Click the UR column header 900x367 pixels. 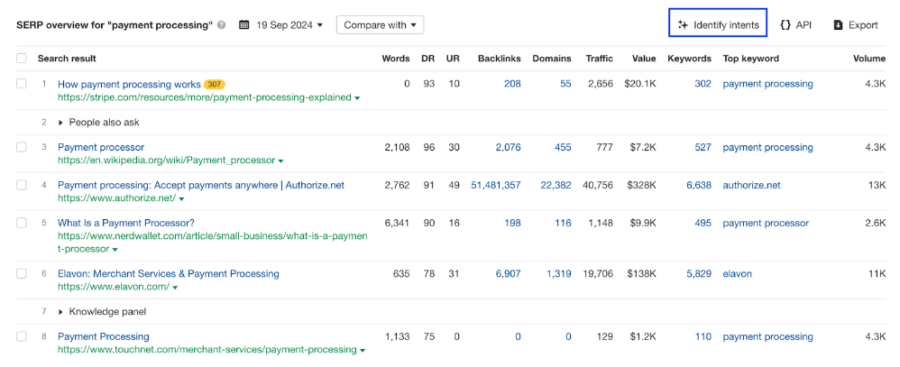[453, 59]
